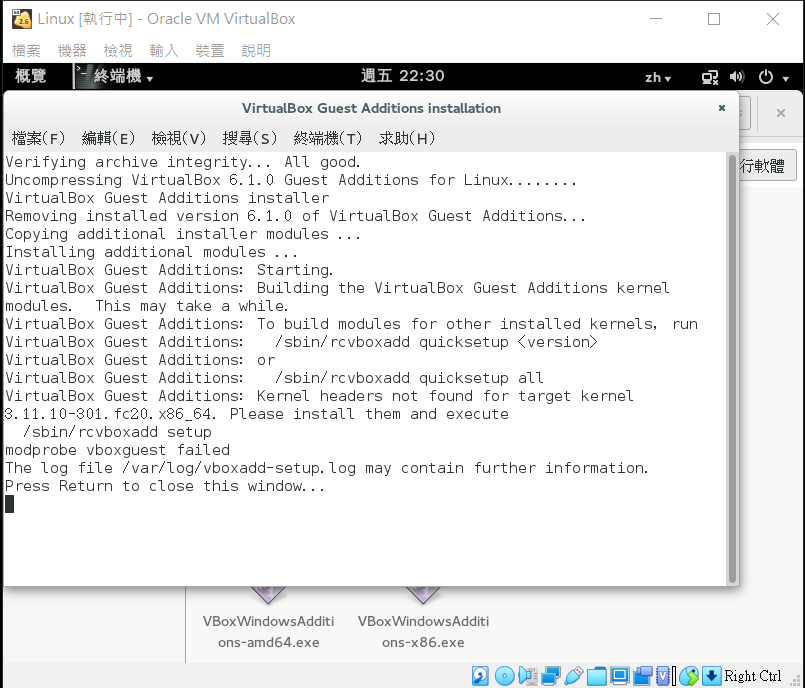Click the USB devices status icon
The height and width of the screenshot is (688, 805).
[x=573, y=676]
